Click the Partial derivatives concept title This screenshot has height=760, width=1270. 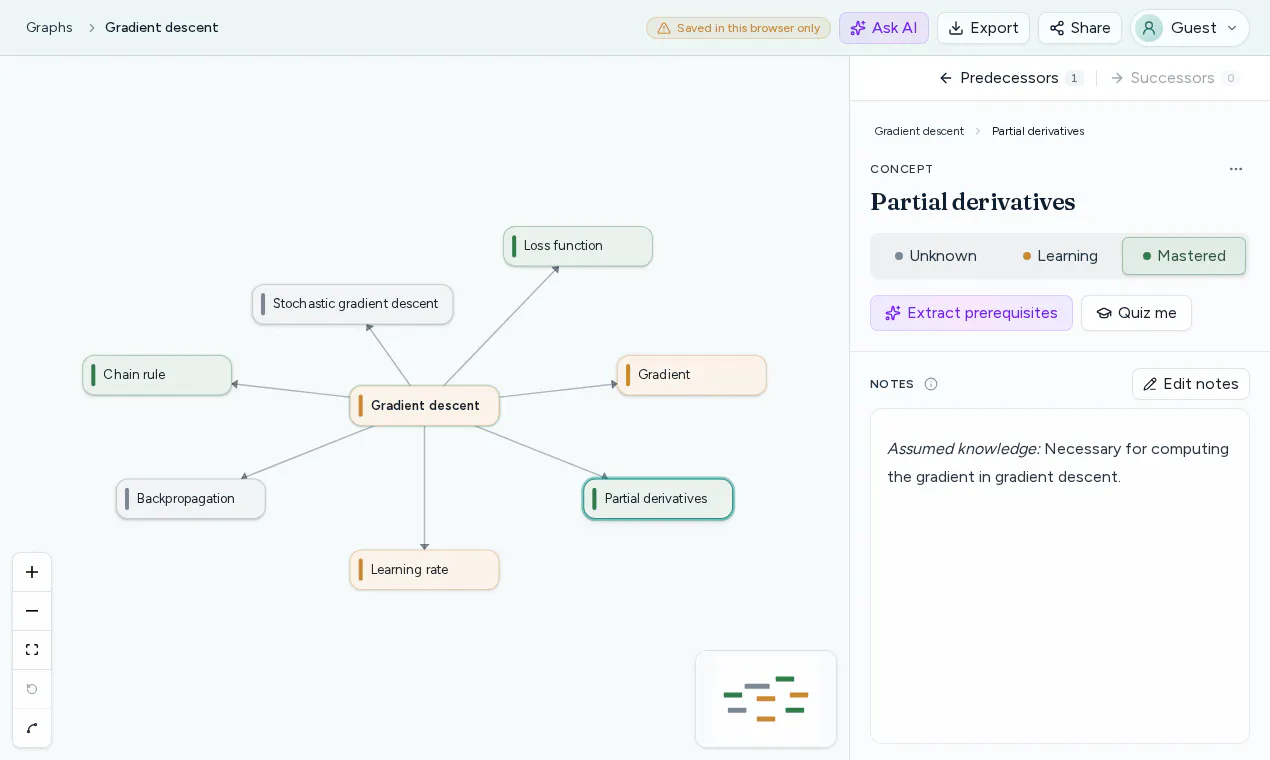[973, 202]
